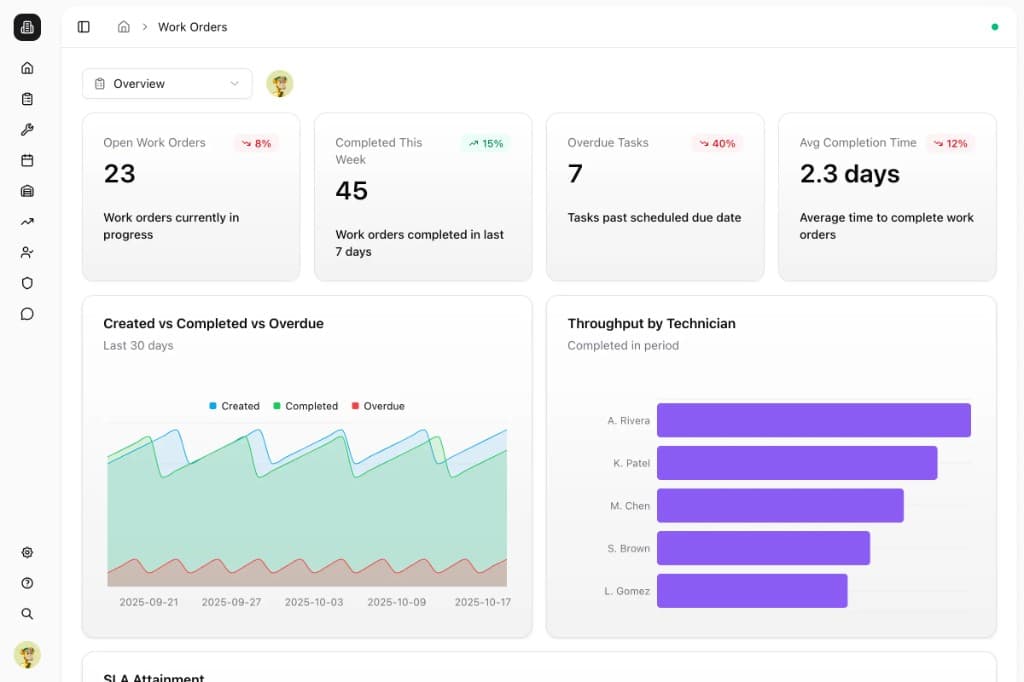Screen dimensions: 1024x682
Task: Open the shield sidebar icon
Action: click(x=27, y=283)
